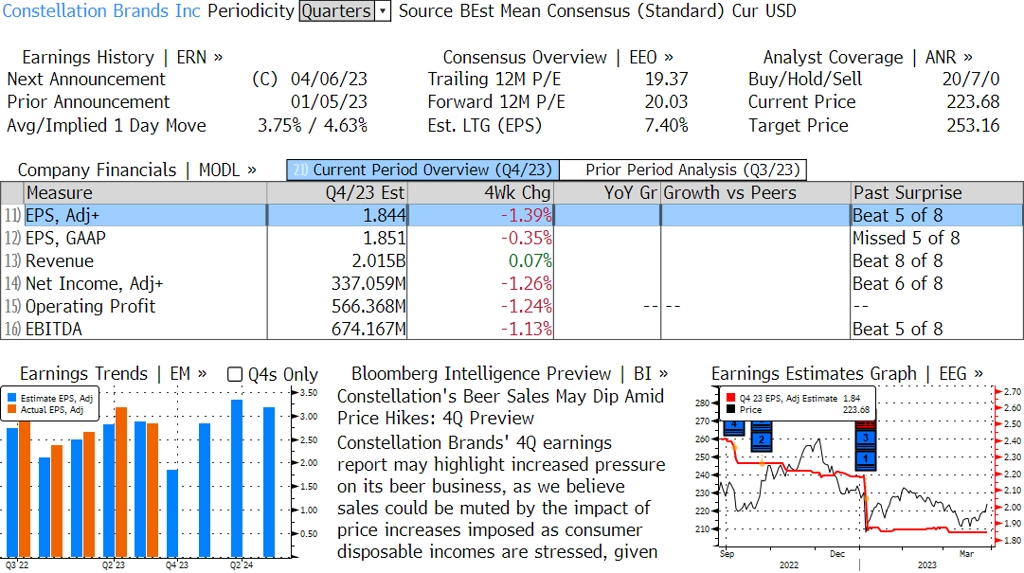Open Earnings Estimates Graph EEG link
The width and height of the screenshot is (1024, 573).
click(847, 374)
